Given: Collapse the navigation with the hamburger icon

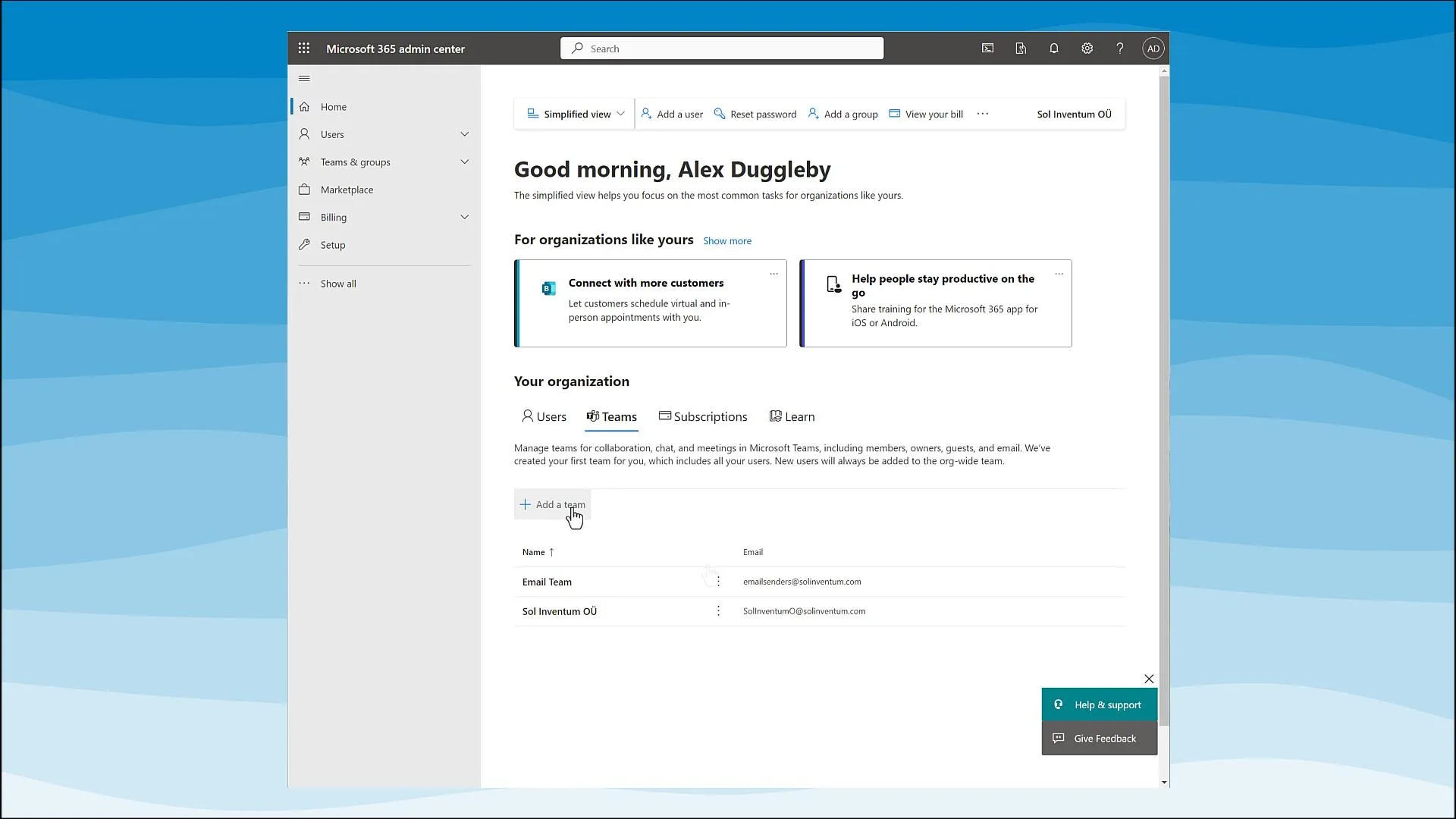Looking at the screenshot, I should point(305,78).
